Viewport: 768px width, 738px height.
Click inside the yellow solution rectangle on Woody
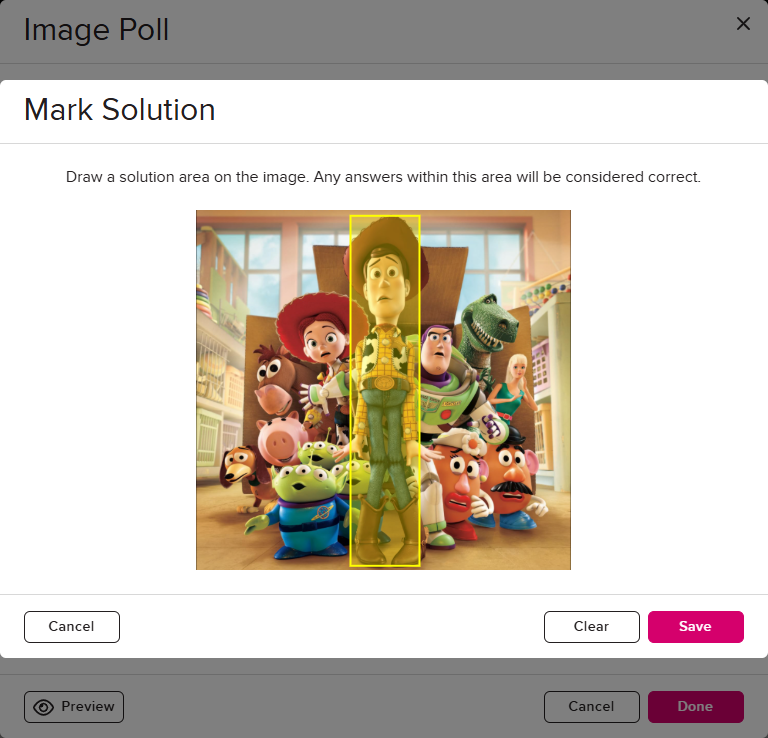point(385,391)
